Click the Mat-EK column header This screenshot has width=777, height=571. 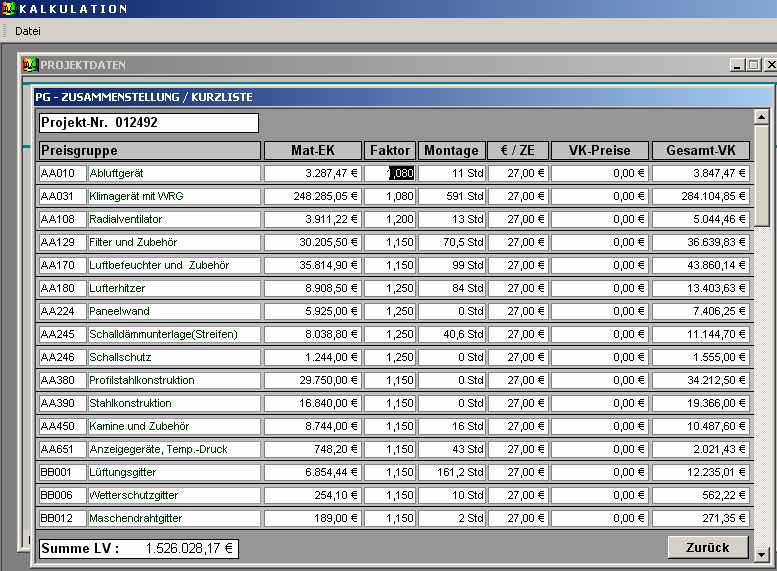pos(312,151)
